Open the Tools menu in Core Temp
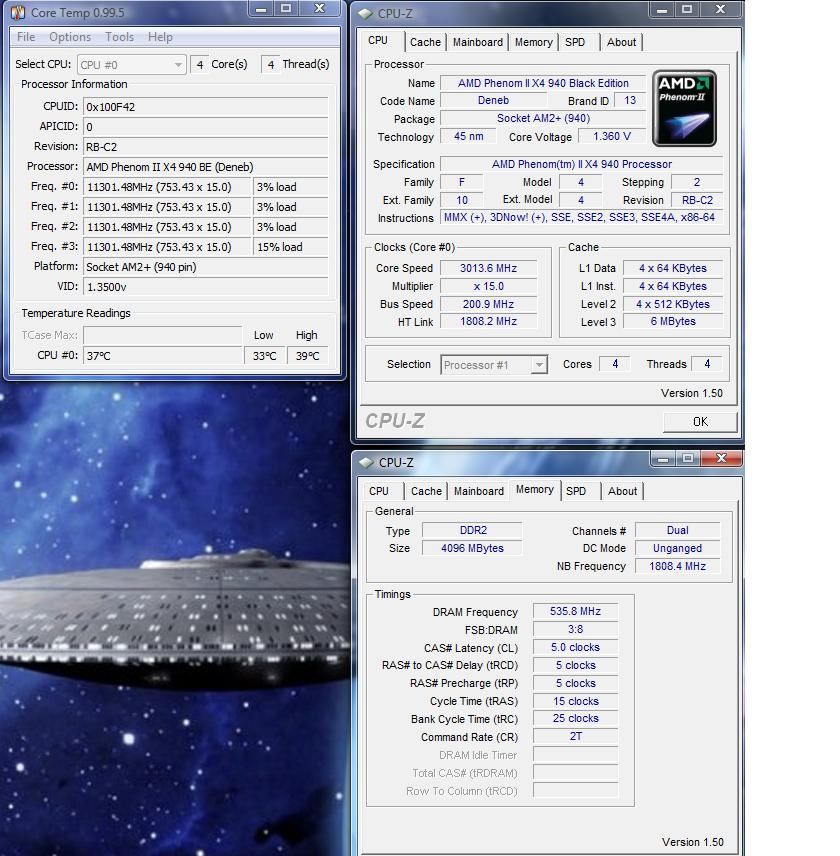The height and width of the screenshot is (856, 840). coord(119,37)
